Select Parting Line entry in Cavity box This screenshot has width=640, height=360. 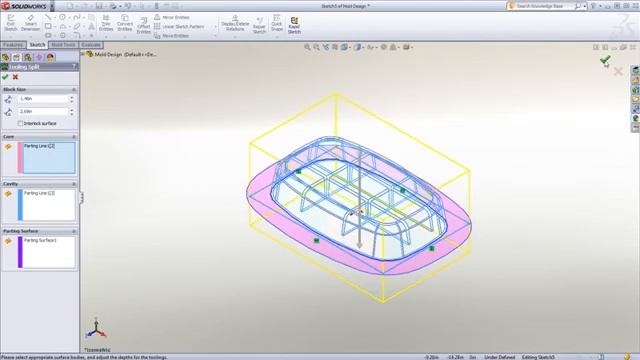tap(39, 193)
